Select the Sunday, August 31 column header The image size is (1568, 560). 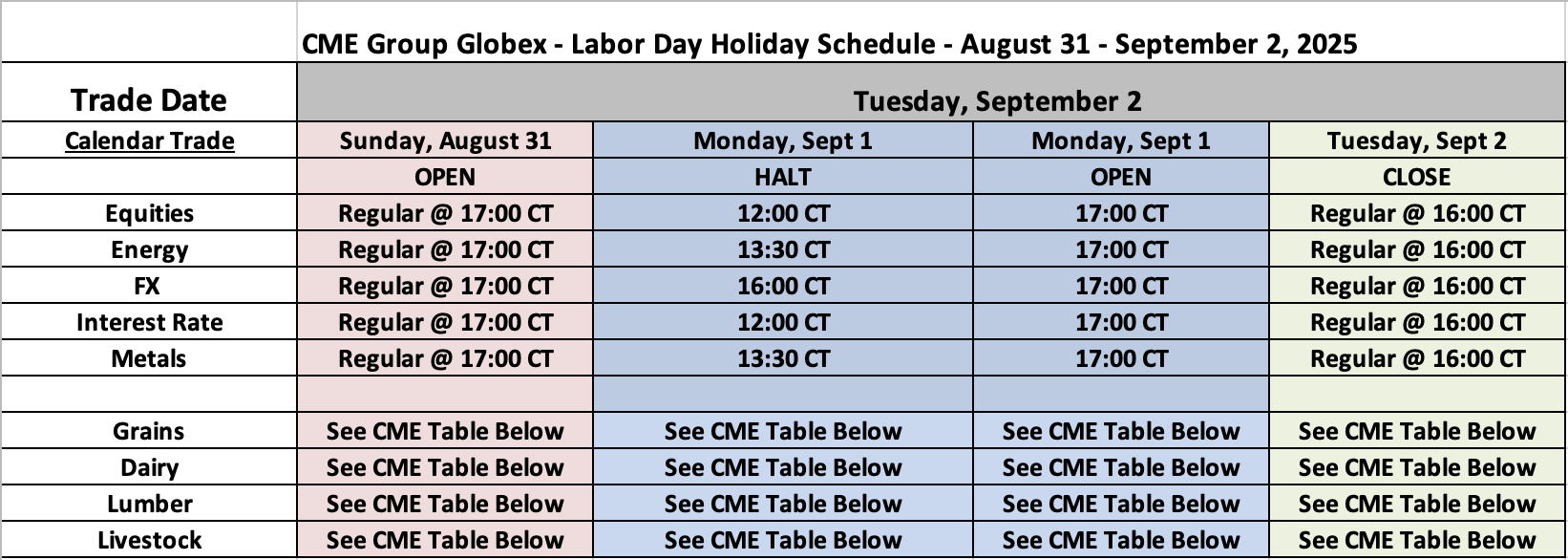coord(445,140)
